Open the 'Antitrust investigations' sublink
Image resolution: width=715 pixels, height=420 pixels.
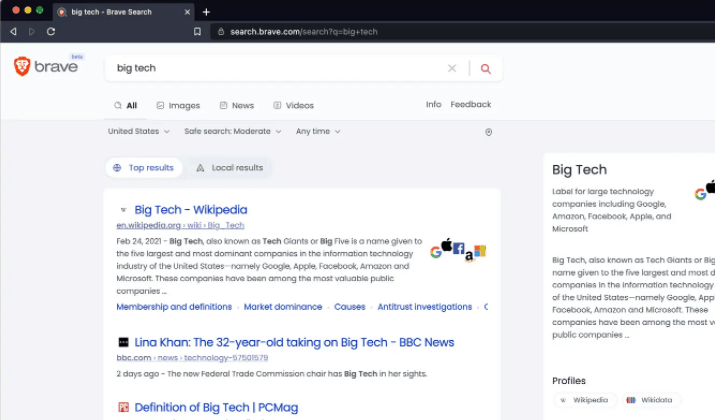tap(425, 307)
